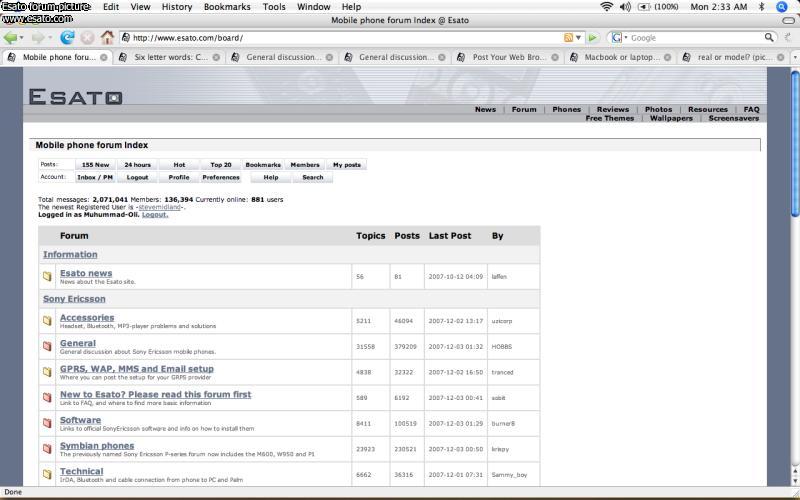
Task: Click the Members button
Action: point(305,165)
